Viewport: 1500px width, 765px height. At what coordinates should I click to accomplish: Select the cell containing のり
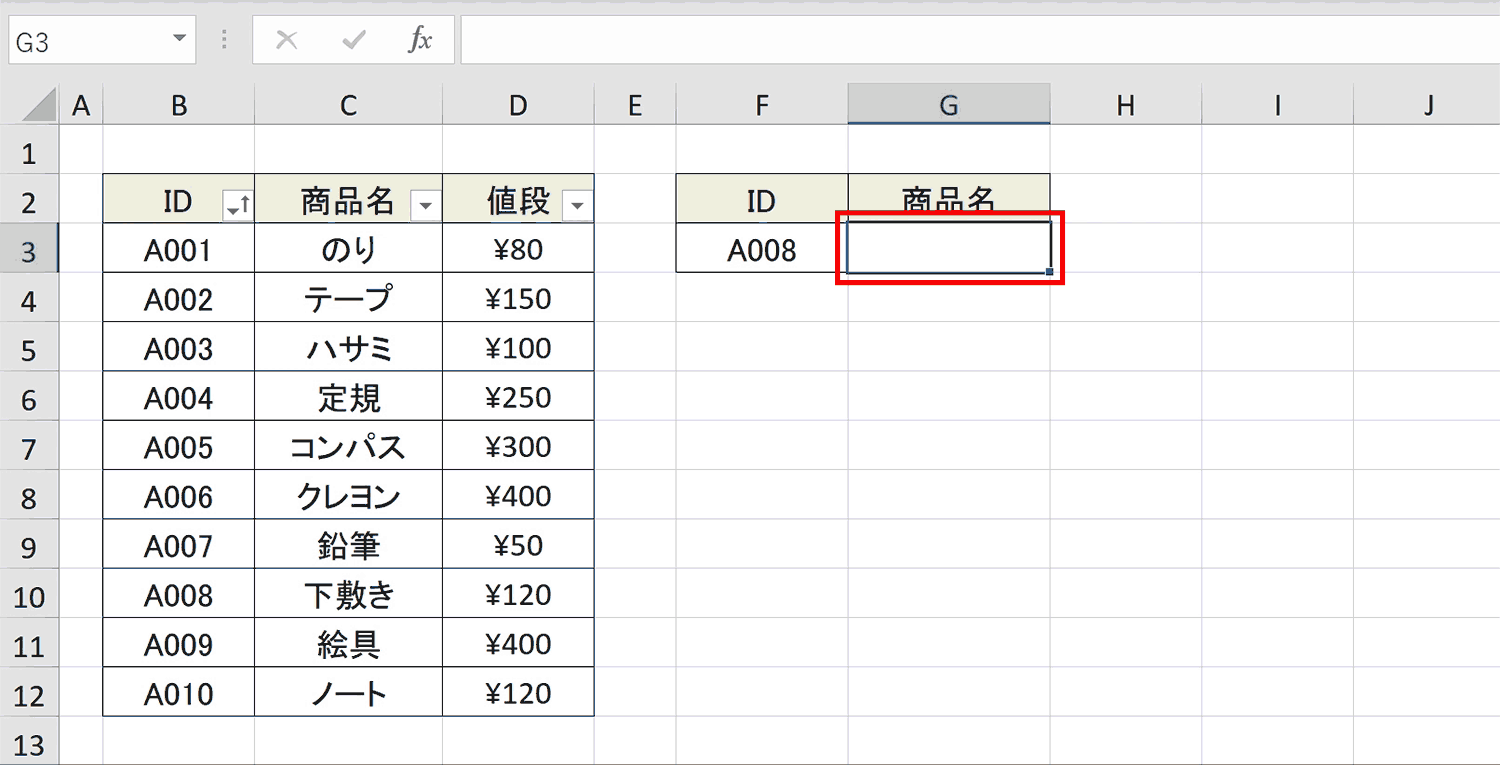coord(348,249)
